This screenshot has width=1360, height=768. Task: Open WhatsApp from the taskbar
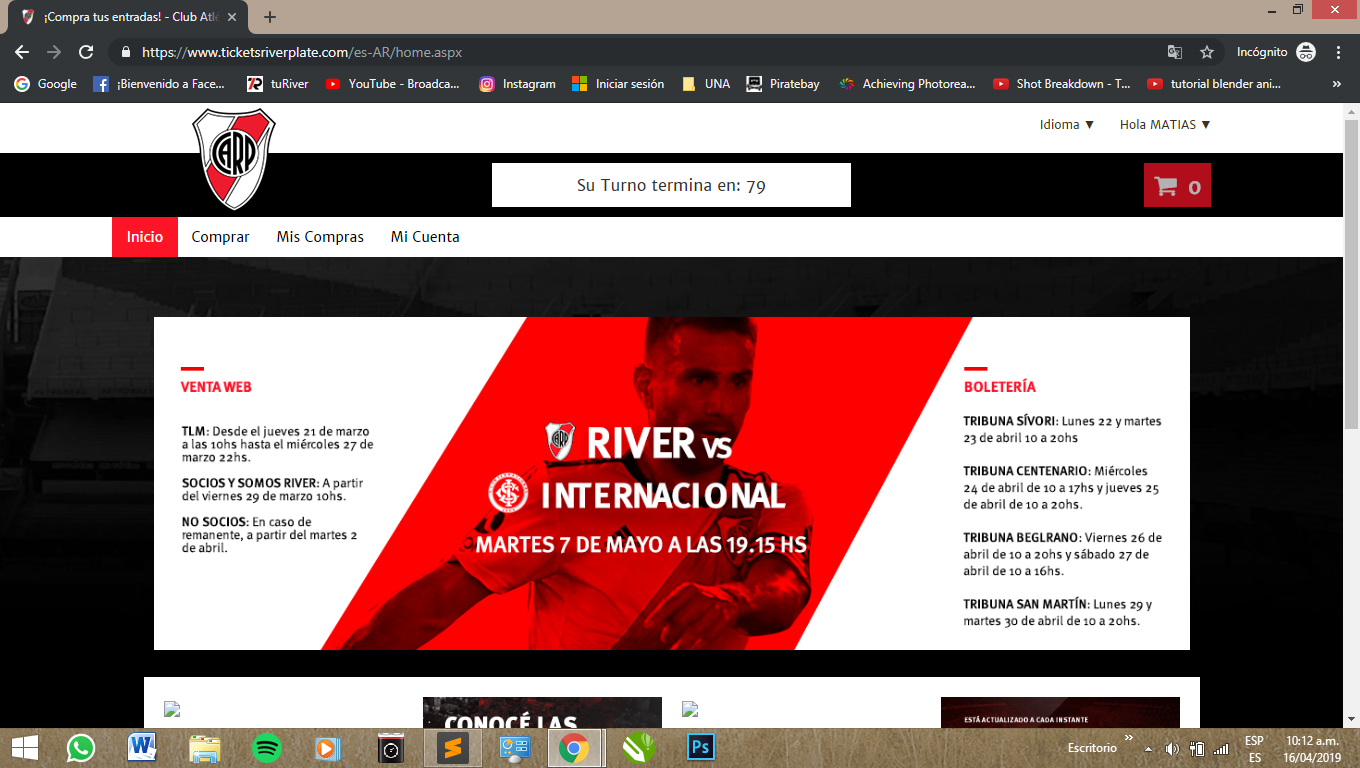coord(81,748)
